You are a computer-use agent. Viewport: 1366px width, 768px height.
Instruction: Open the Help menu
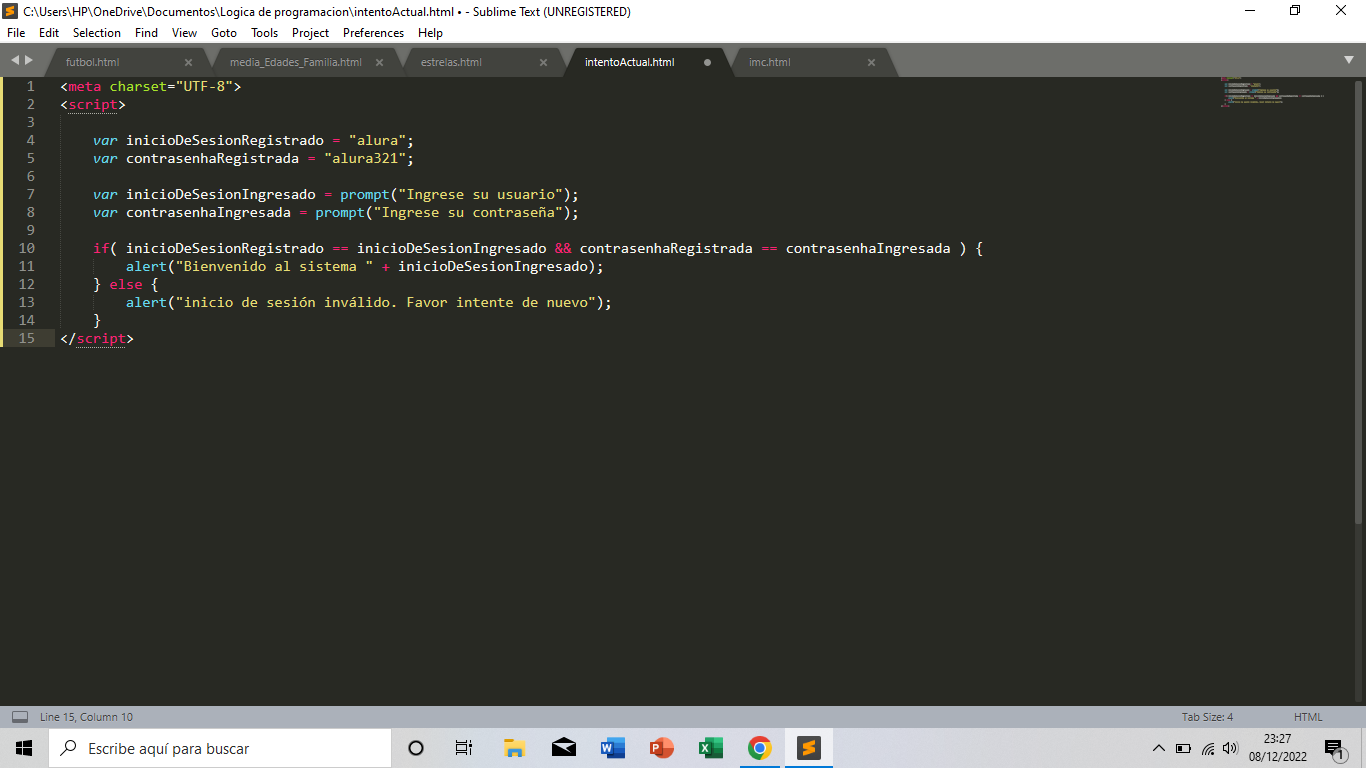430,33
